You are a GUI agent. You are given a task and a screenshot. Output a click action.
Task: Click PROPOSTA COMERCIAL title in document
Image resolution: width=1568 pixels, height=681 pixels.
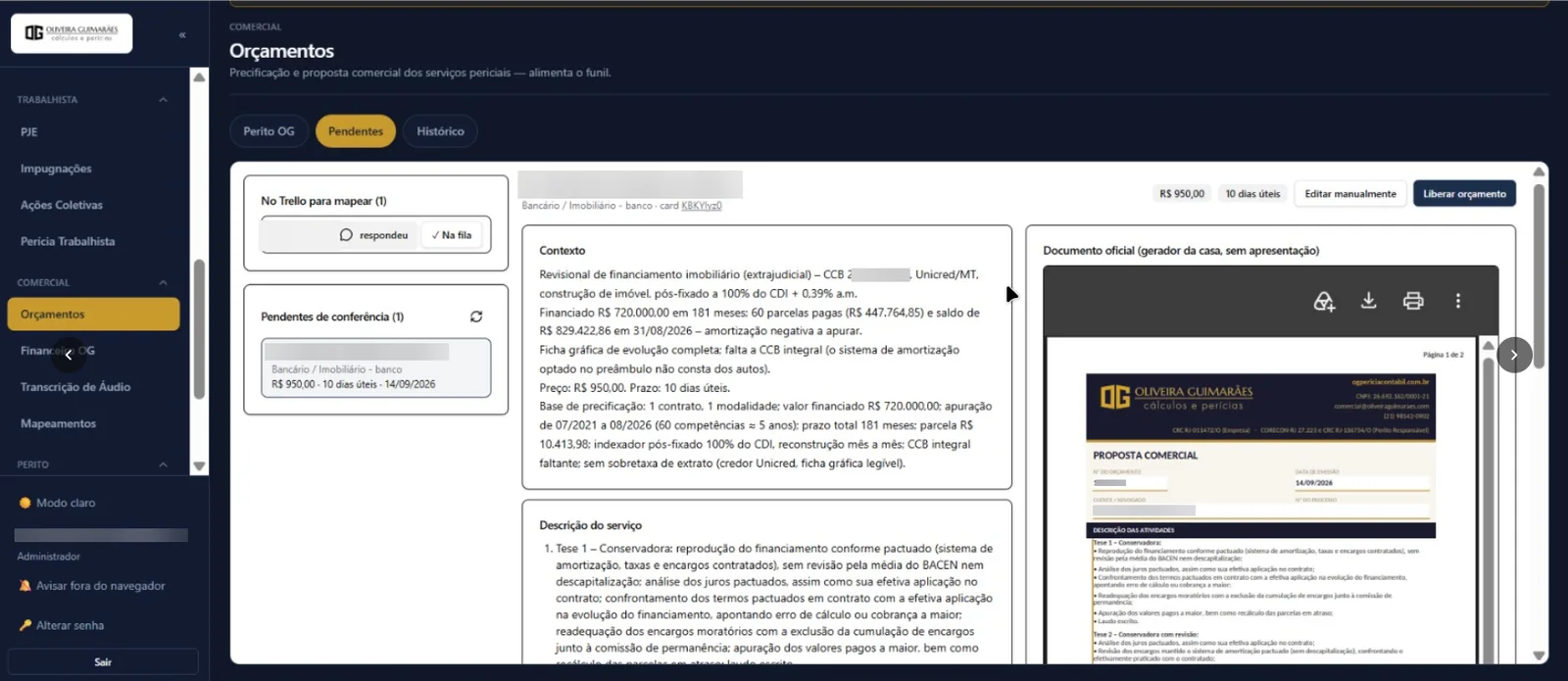point(1145,456)
